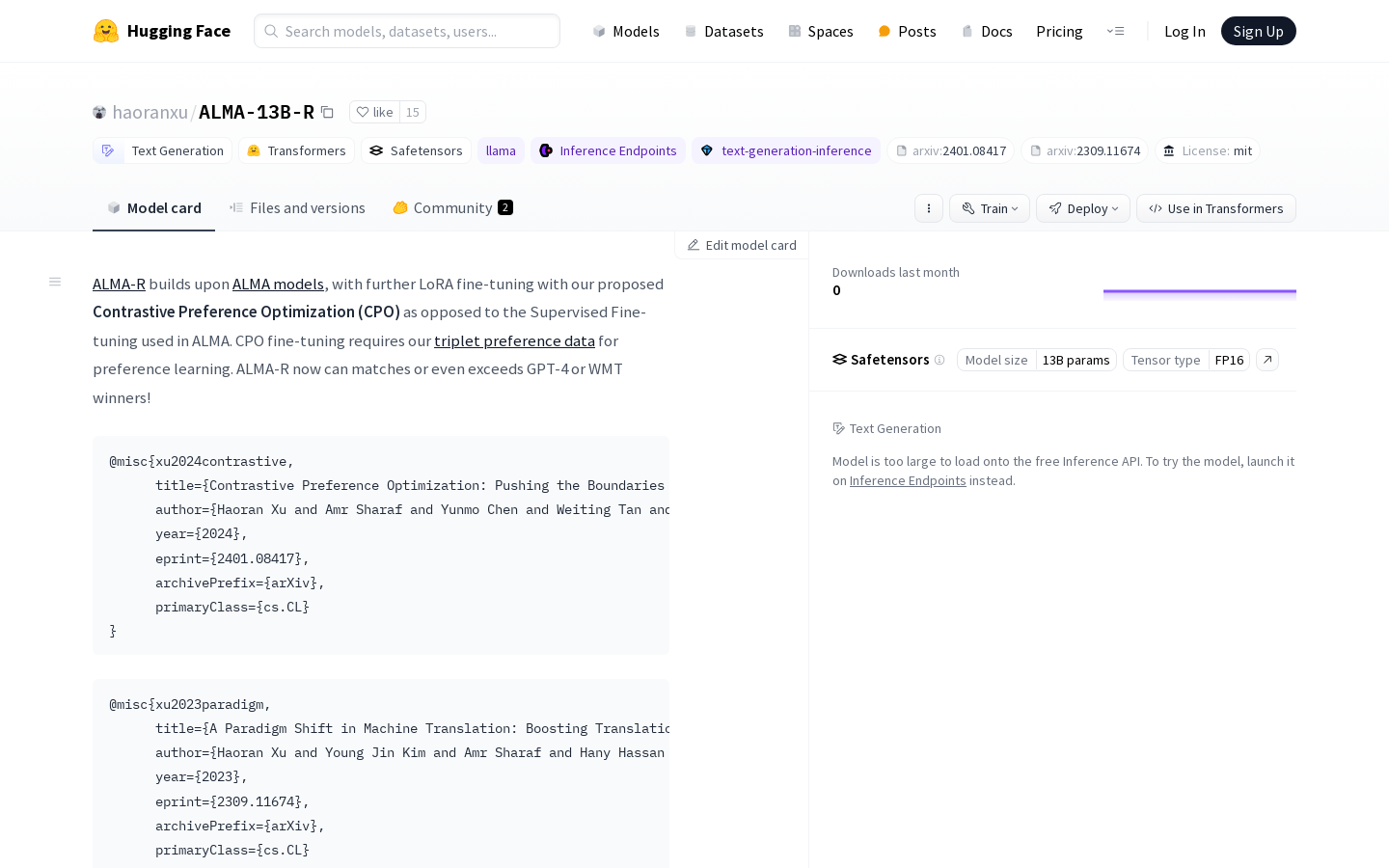The width and height of the screenshot is (1389, 868).
Task: Click the Sign Up button
Action: coord(1259,31)
